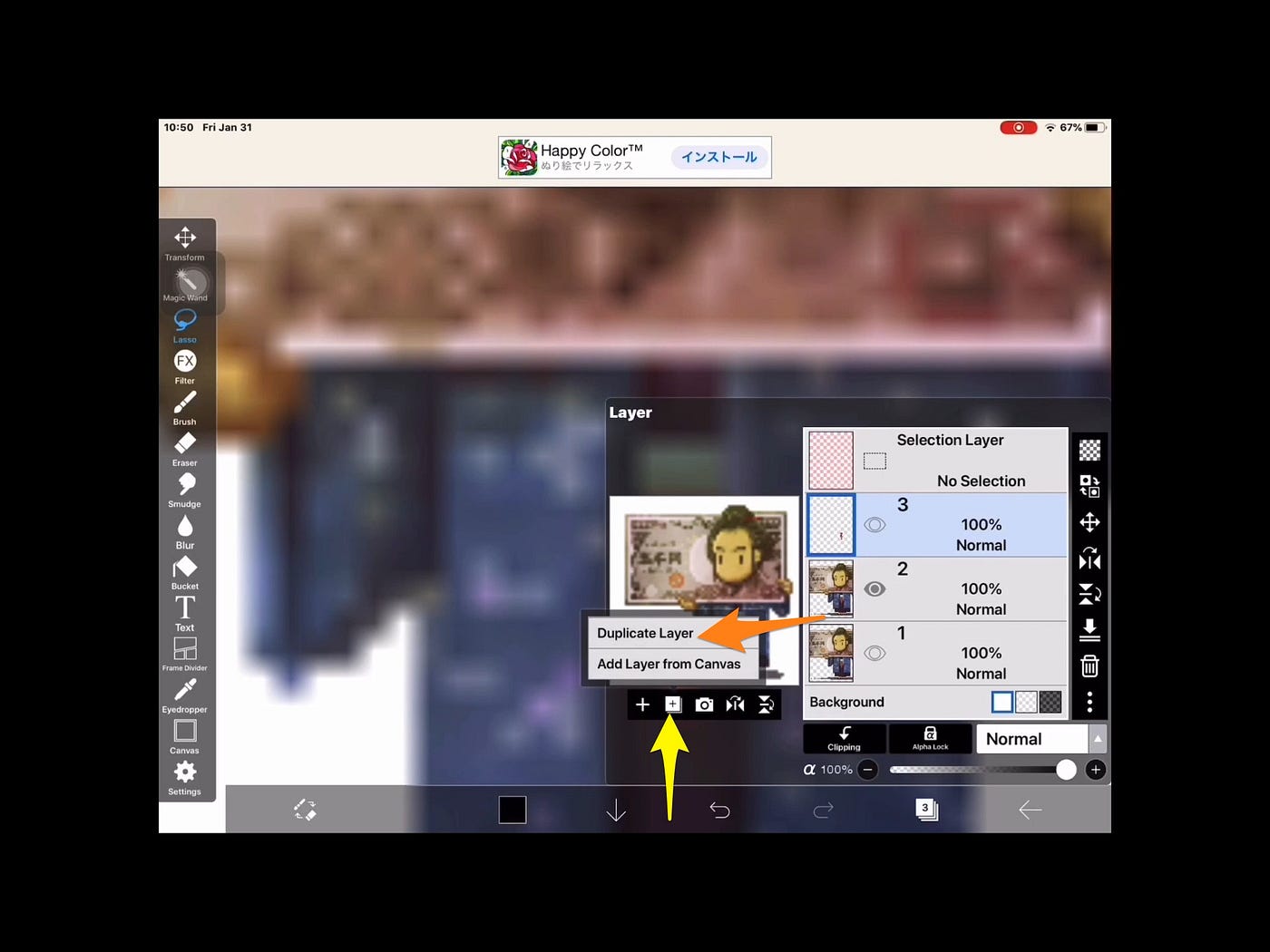1270x952 pixels.
Task: Tap the horizontal flip icon in the right strip
Action: click(x=1089, y=559)
